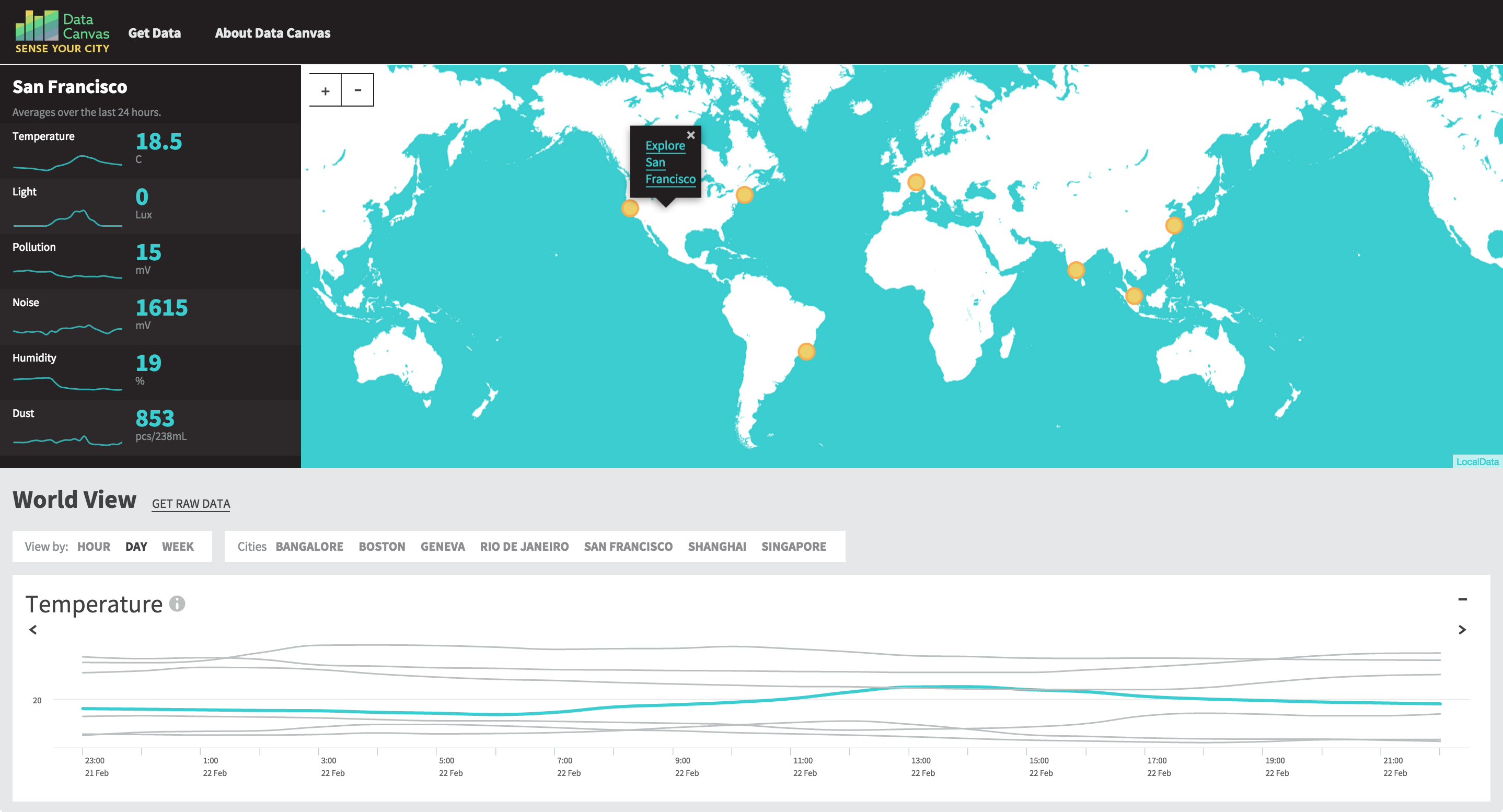The image size is (1503, 812).
Task: Switch view to WEEK
Action: click(177, 547)
